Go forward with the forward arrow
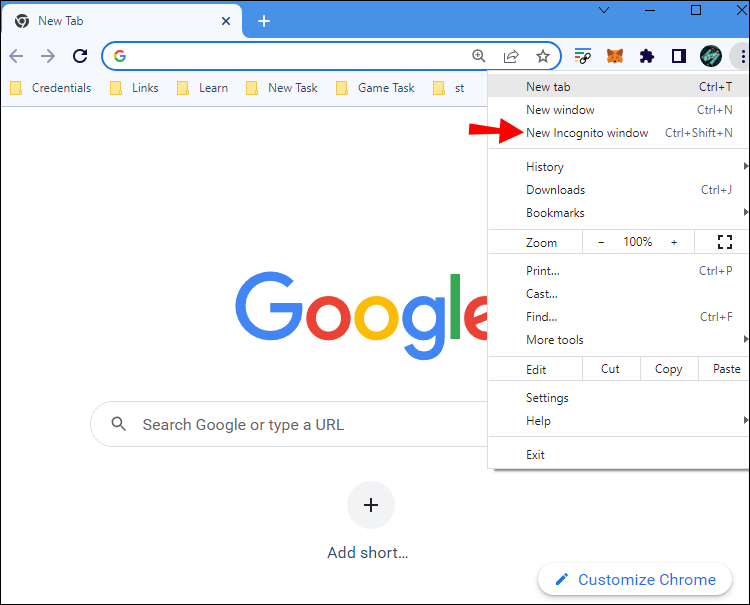 tap(48, 56)
